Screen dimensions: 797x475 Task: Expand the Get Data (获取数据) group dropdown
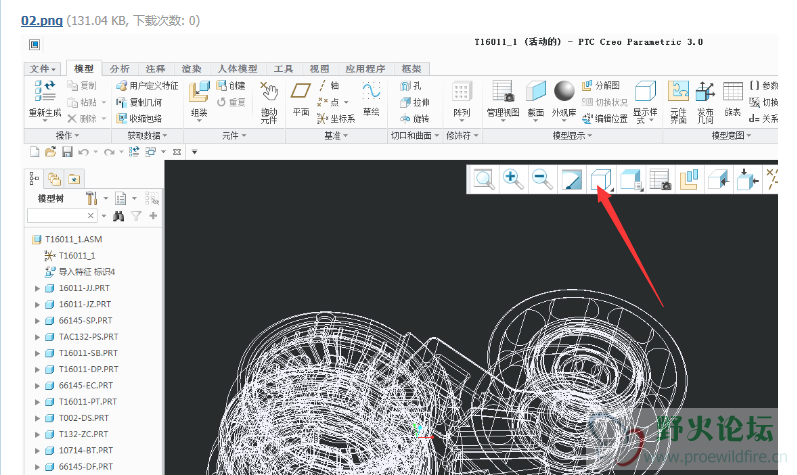147,136
